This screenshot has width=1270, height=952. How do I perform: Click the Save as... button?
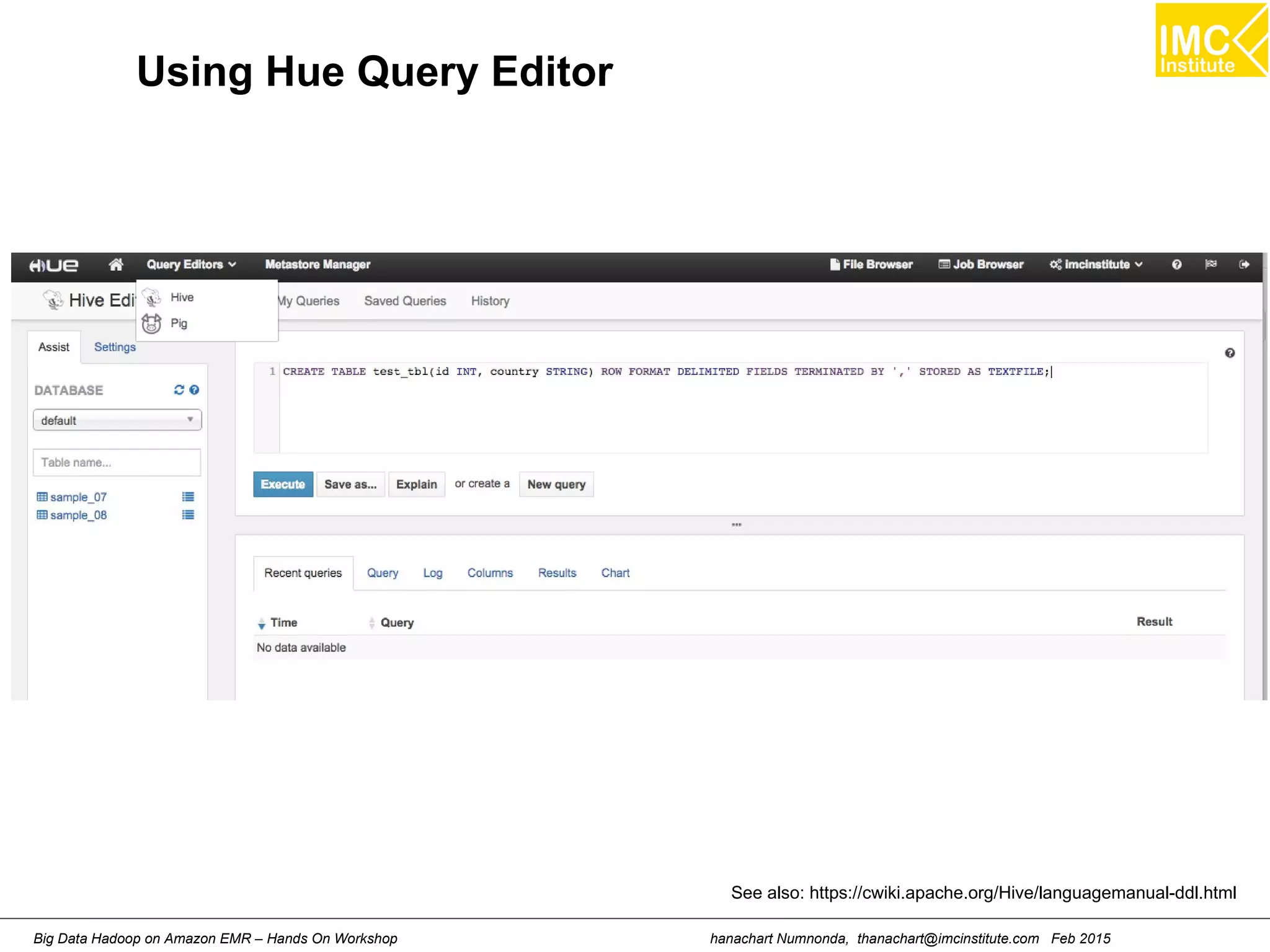pos(350,485)
